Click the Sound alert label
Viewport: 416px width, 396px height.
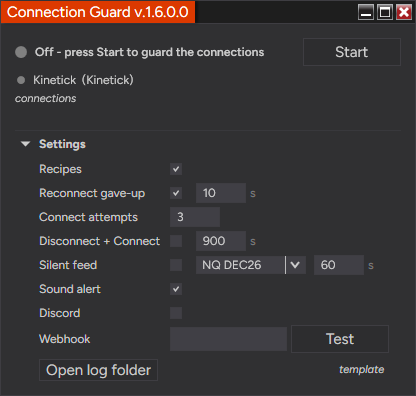(70, 289)
